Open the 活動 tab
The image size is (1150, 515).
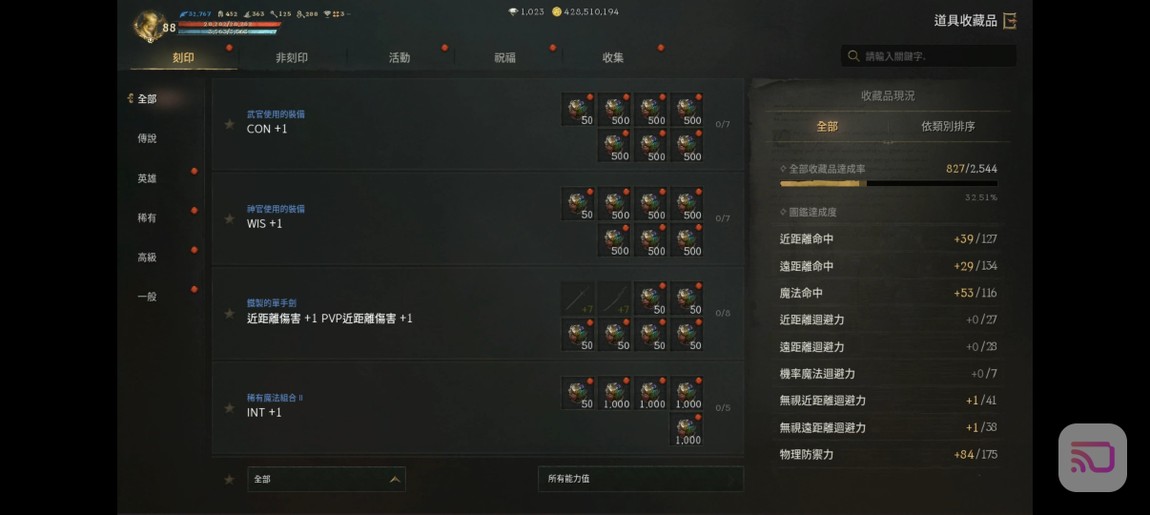click(399, 57)
